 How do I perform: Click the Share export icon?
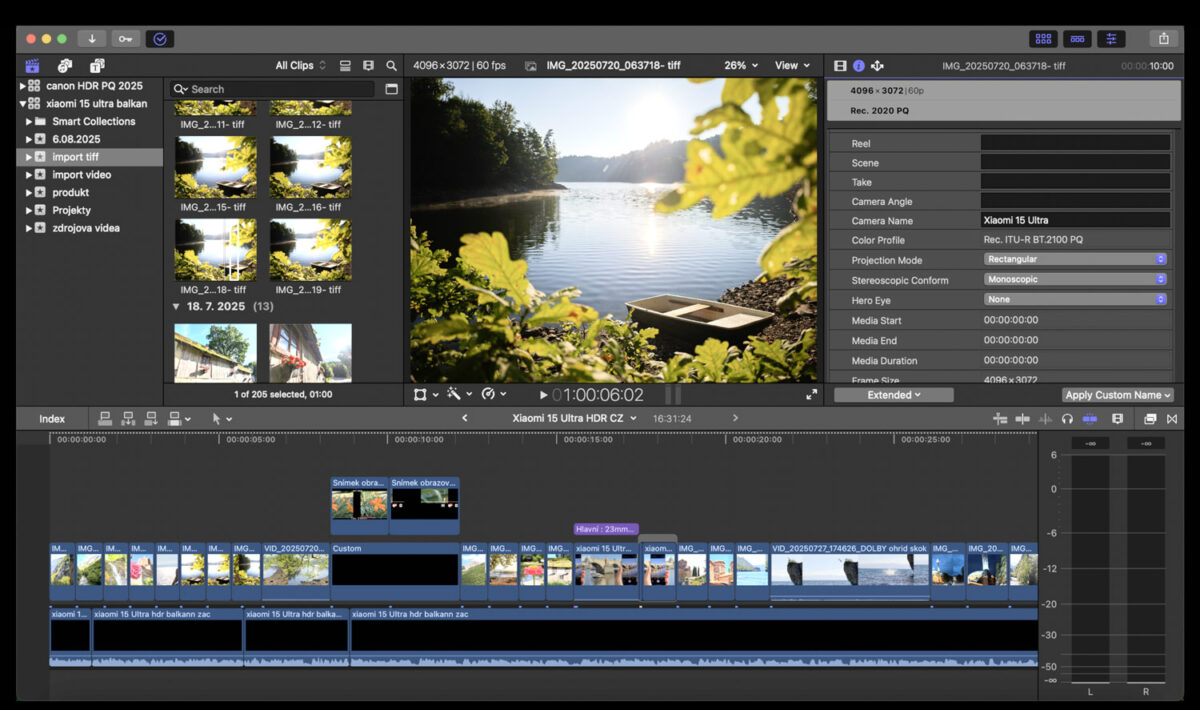[x=1163, y=39]
